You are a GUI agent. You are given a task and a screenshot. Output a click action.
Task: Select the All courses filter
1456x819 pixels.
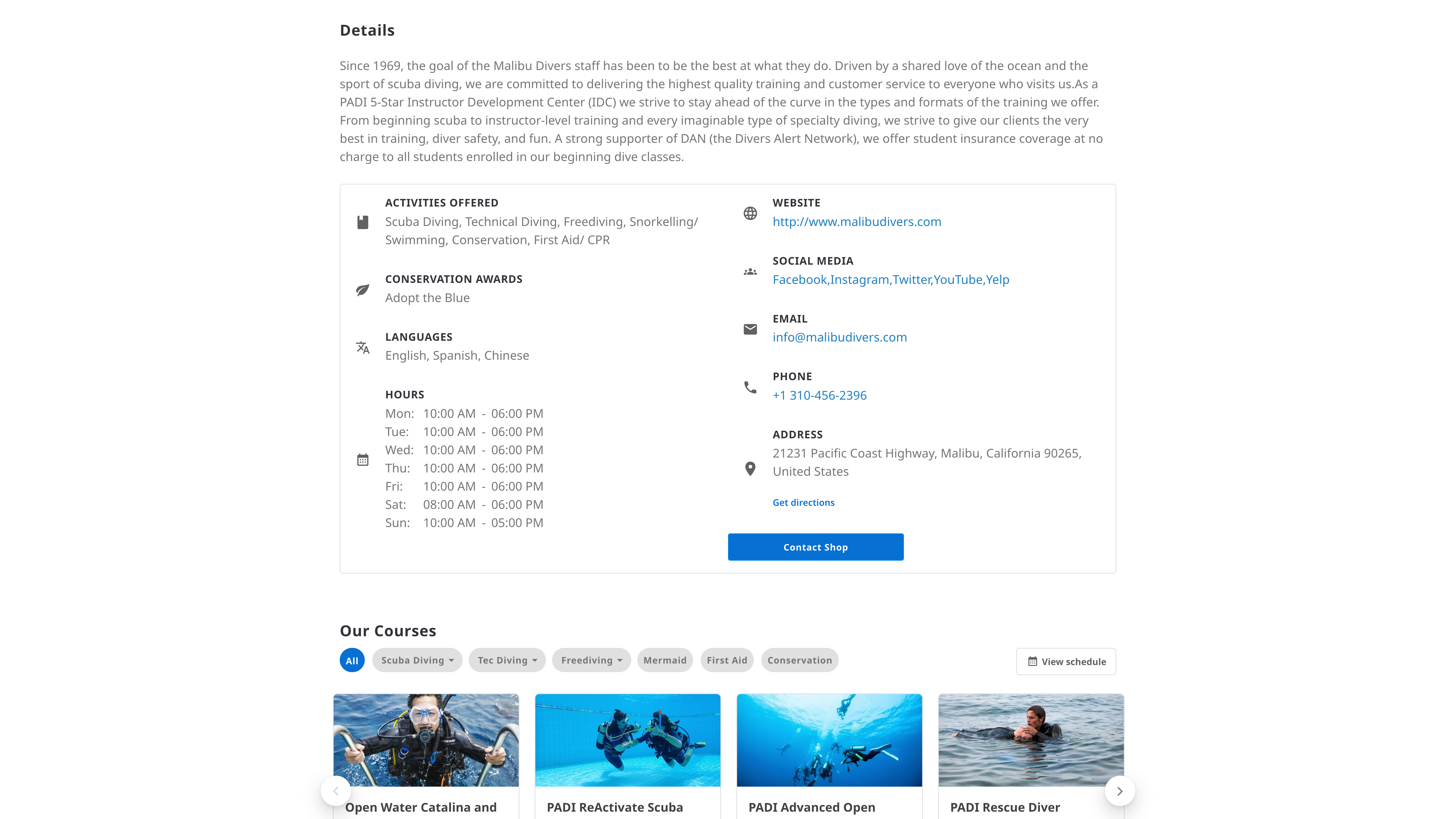point(352,660)
